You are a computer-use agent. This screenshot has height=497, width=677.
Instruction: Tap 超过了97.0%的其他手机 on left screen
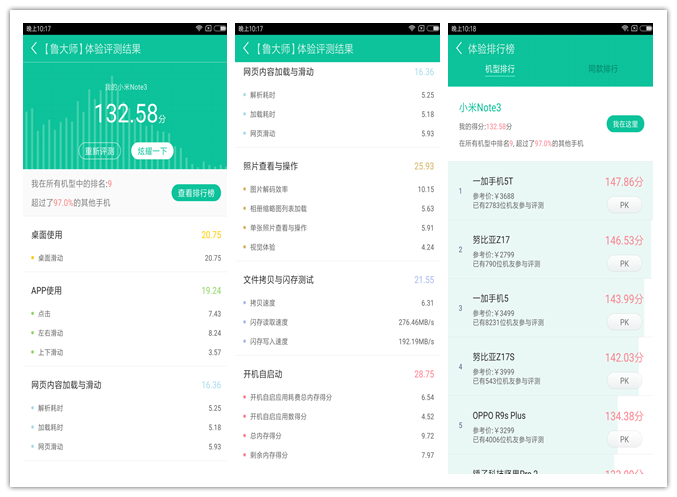[70, 203]
